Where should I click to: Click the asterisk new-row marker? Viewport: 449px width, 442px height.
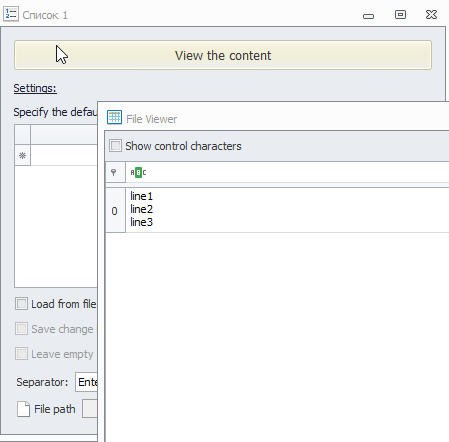coord(22,155)
